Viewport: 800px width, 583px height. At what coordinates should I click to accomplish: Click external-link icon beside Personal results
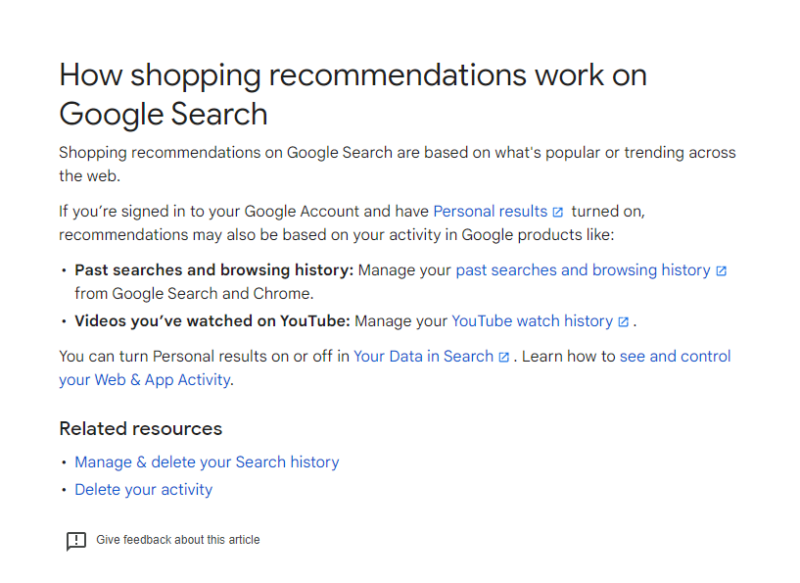coord(558,212)
